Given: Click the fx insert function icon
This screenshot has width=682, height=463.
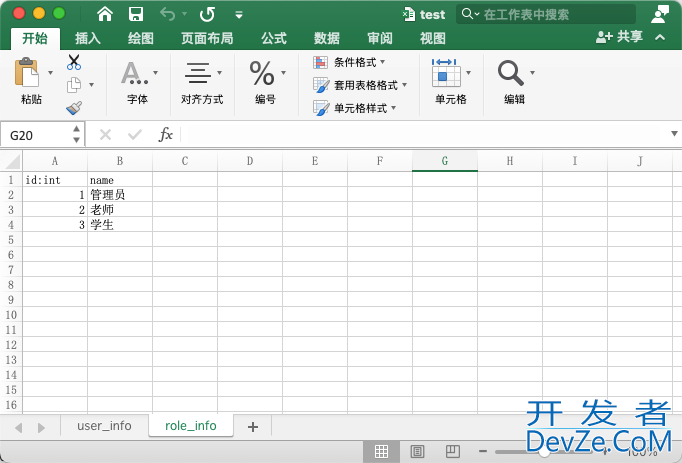Looking at the screenshot, I should (x=166, y=135).
